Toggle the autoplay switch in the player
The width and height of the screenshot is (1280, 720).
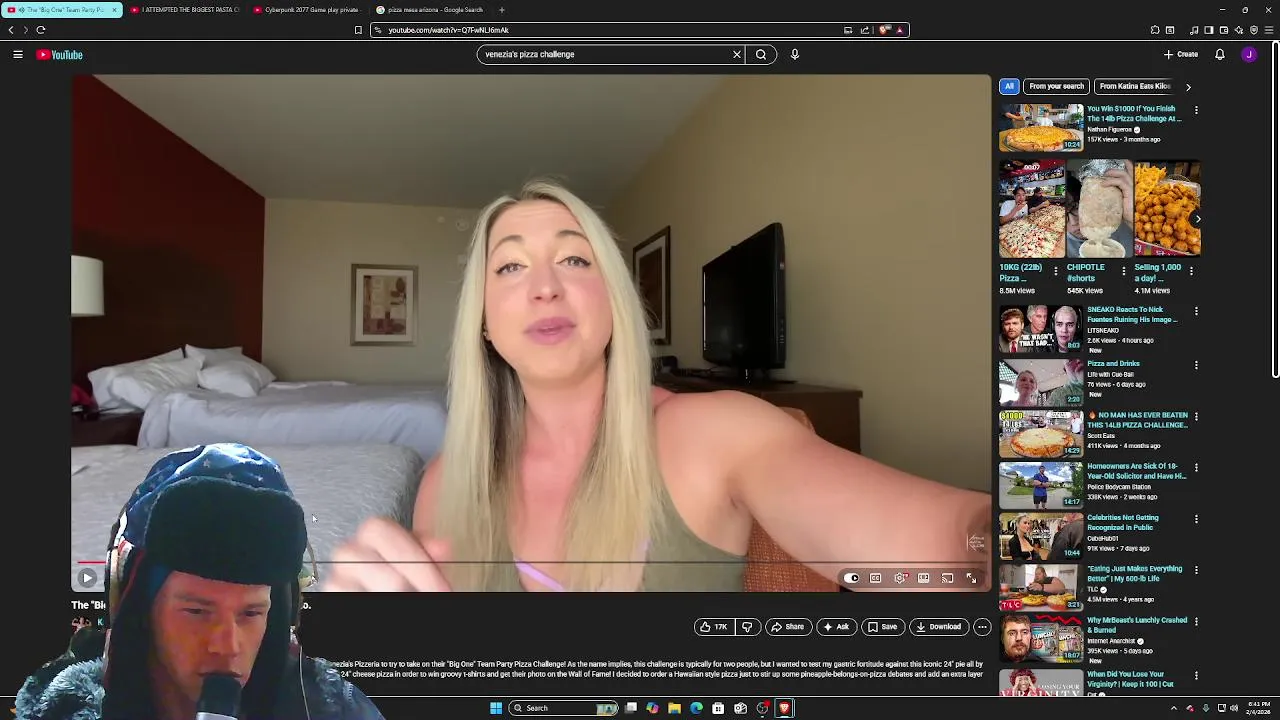[x=851, y=578]
